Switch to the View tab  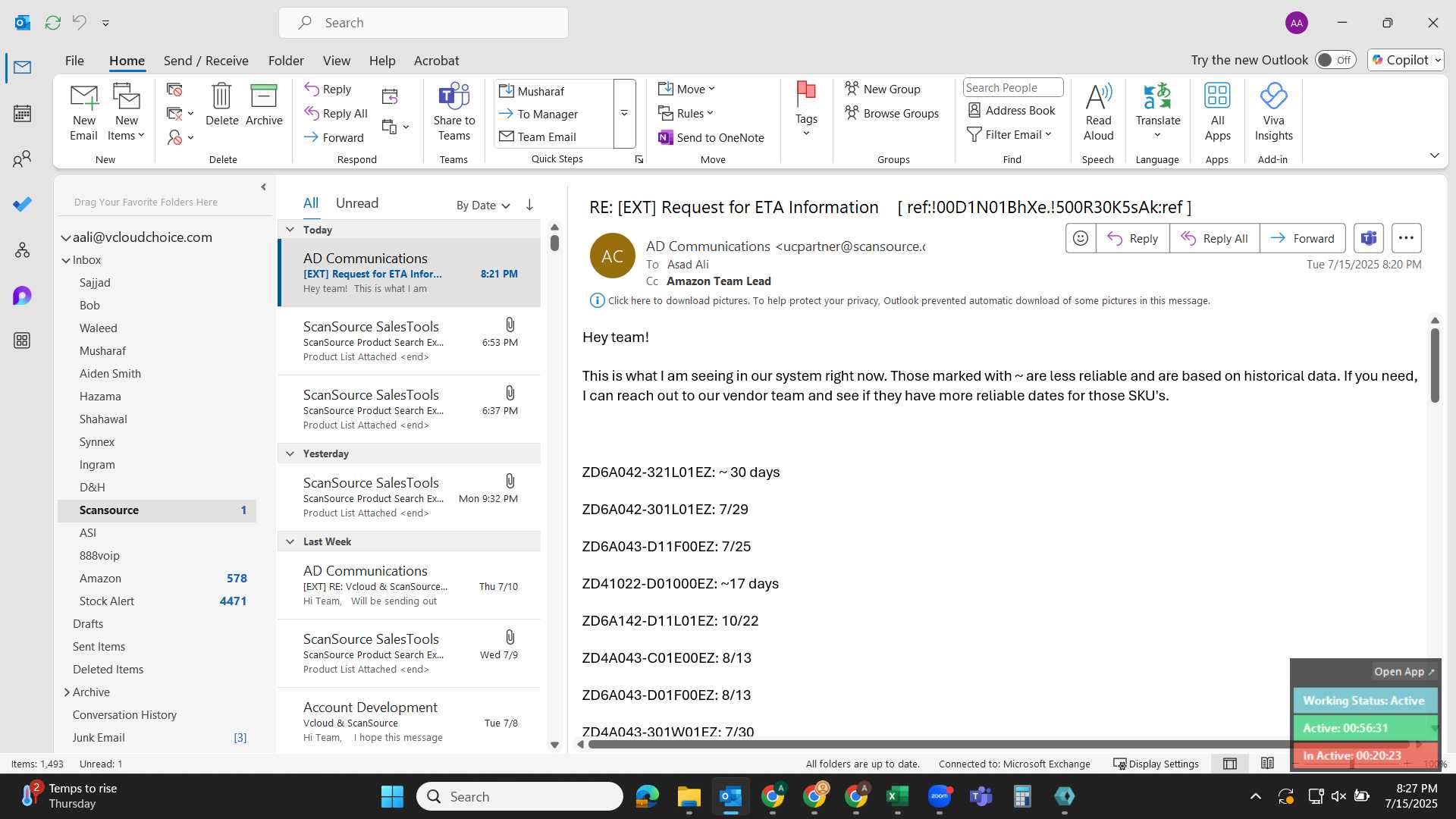336,61
